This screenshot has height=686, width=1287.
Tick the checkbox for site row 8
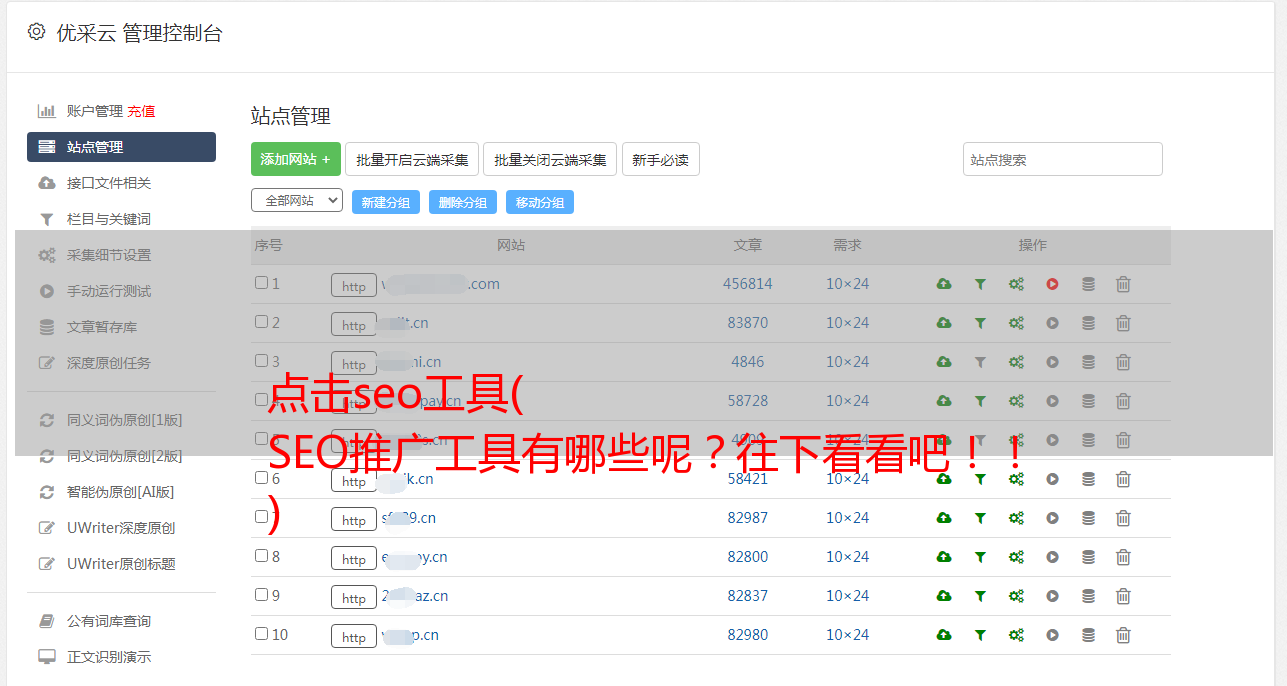tap(261, 556)
